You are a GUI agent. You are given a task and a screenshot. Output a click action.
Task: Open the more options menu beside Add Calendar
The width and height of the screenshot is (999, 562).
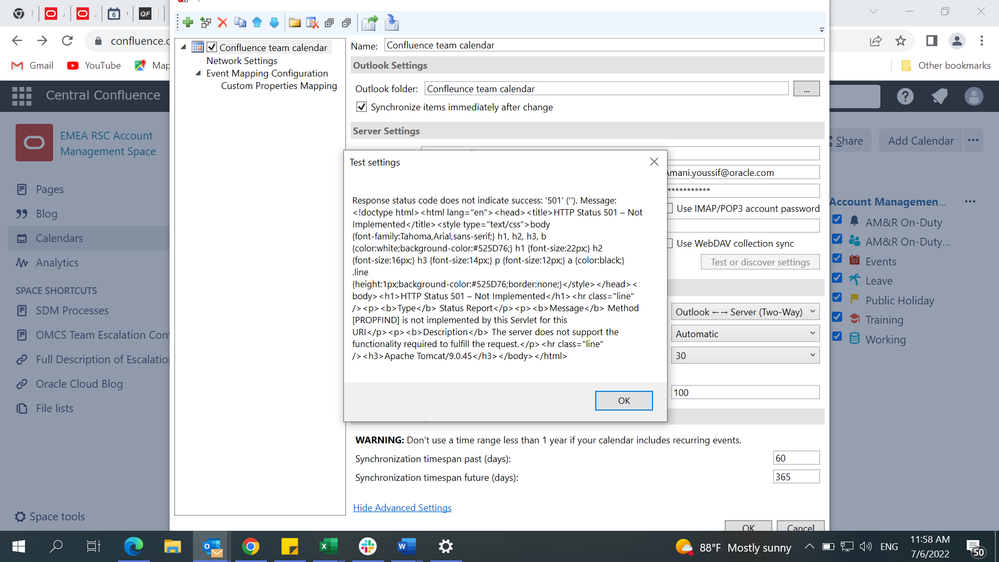click(x=973, y=140)
